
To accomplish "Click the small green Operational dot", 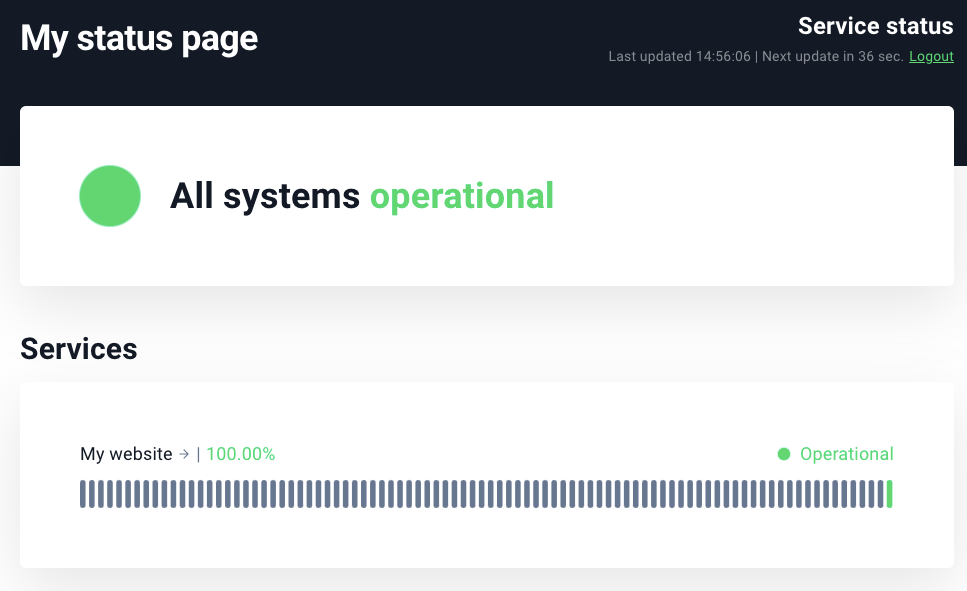I will tap(784, 454).
